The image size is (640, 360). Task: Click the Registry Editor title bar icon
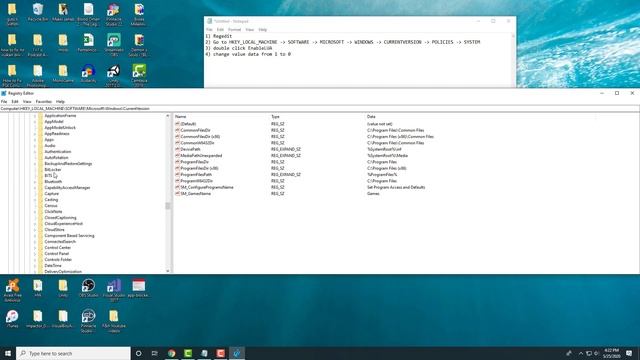(x=4, y=93)
